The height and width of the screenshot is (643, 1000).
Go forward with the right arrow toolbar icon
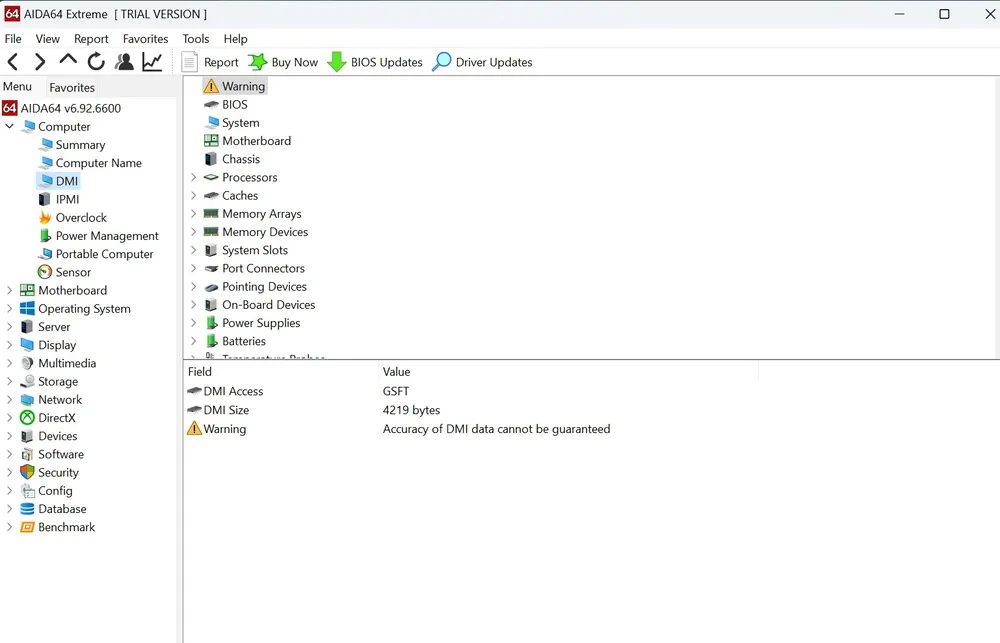(40, 62)
